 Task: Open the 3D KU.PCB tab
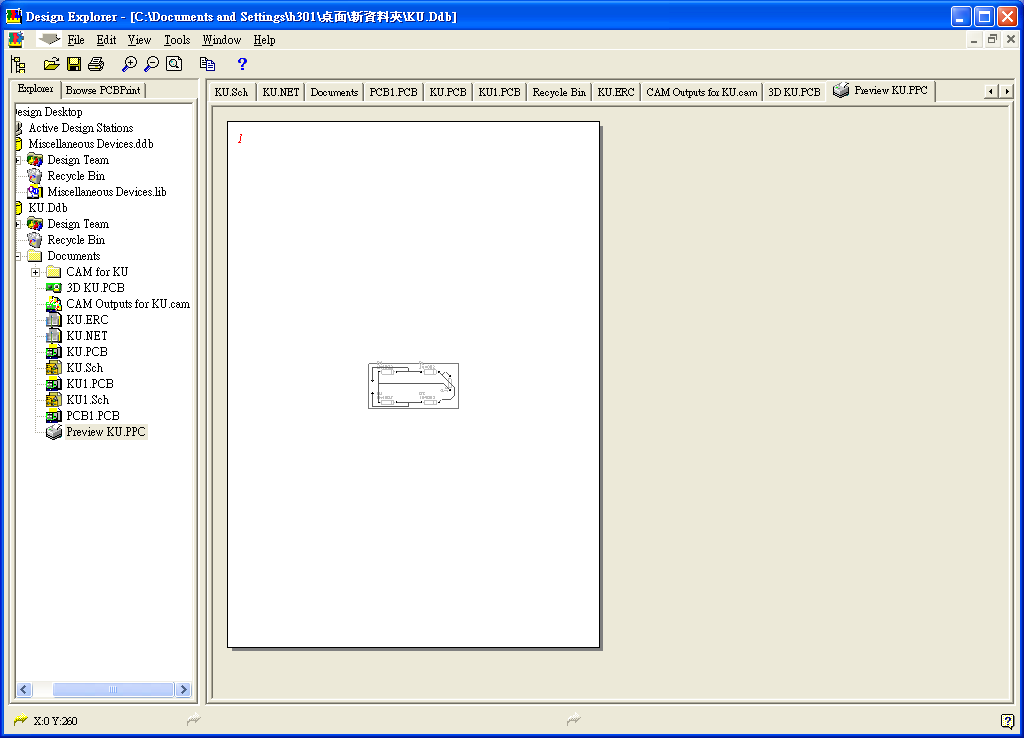[x=794, y=92]
